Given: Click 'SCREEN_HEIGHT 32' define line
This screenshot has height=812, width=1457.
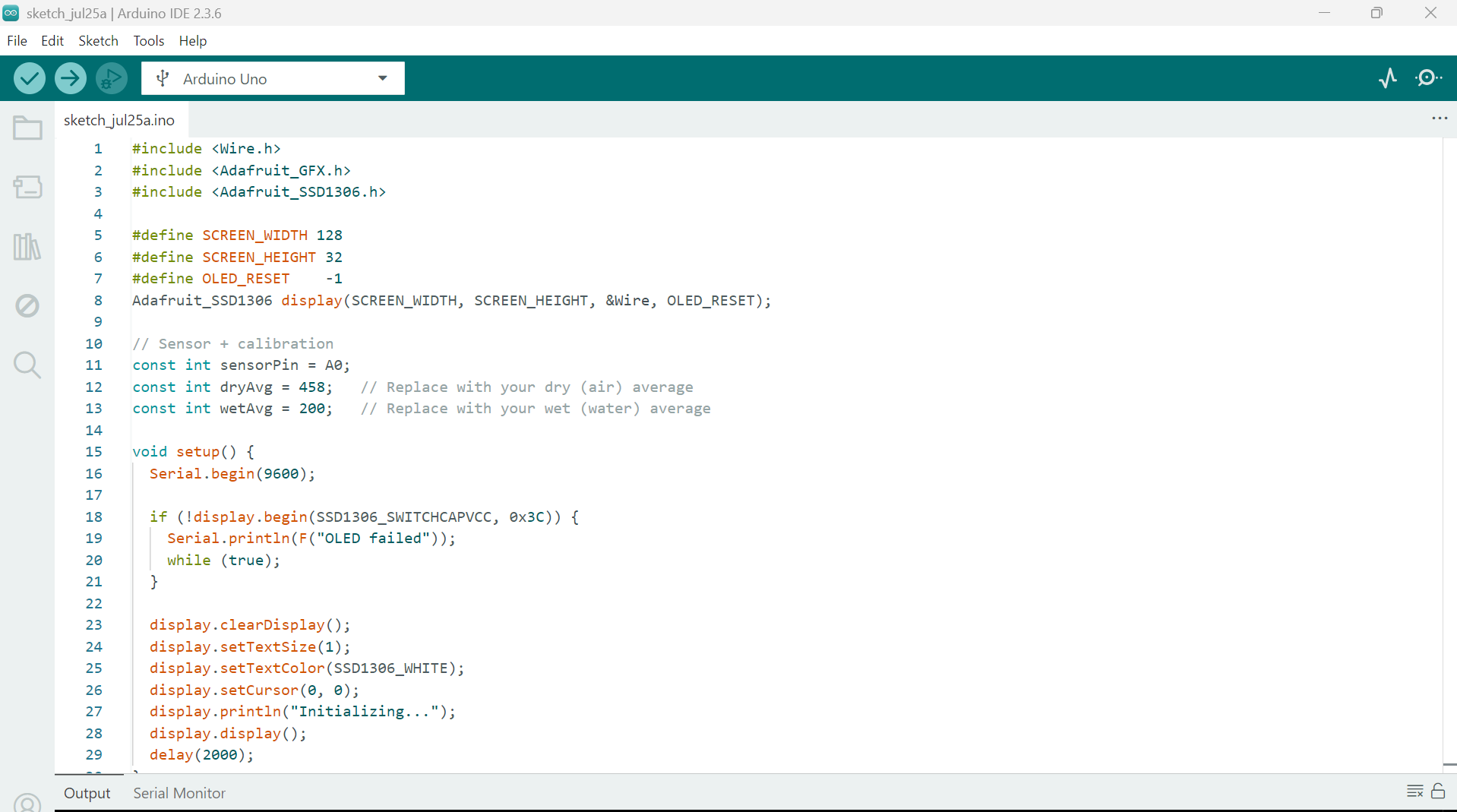Looking at the screenshot, I should point(238,258).
